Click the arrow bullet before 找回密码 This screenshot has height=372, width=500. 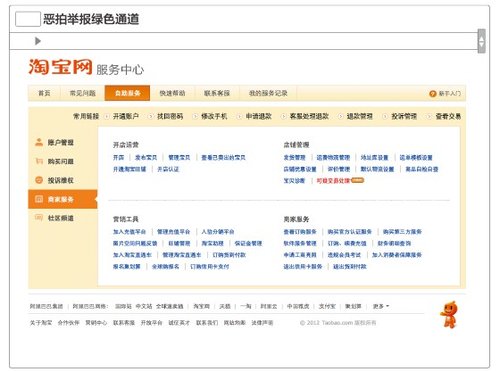[151, 116]
